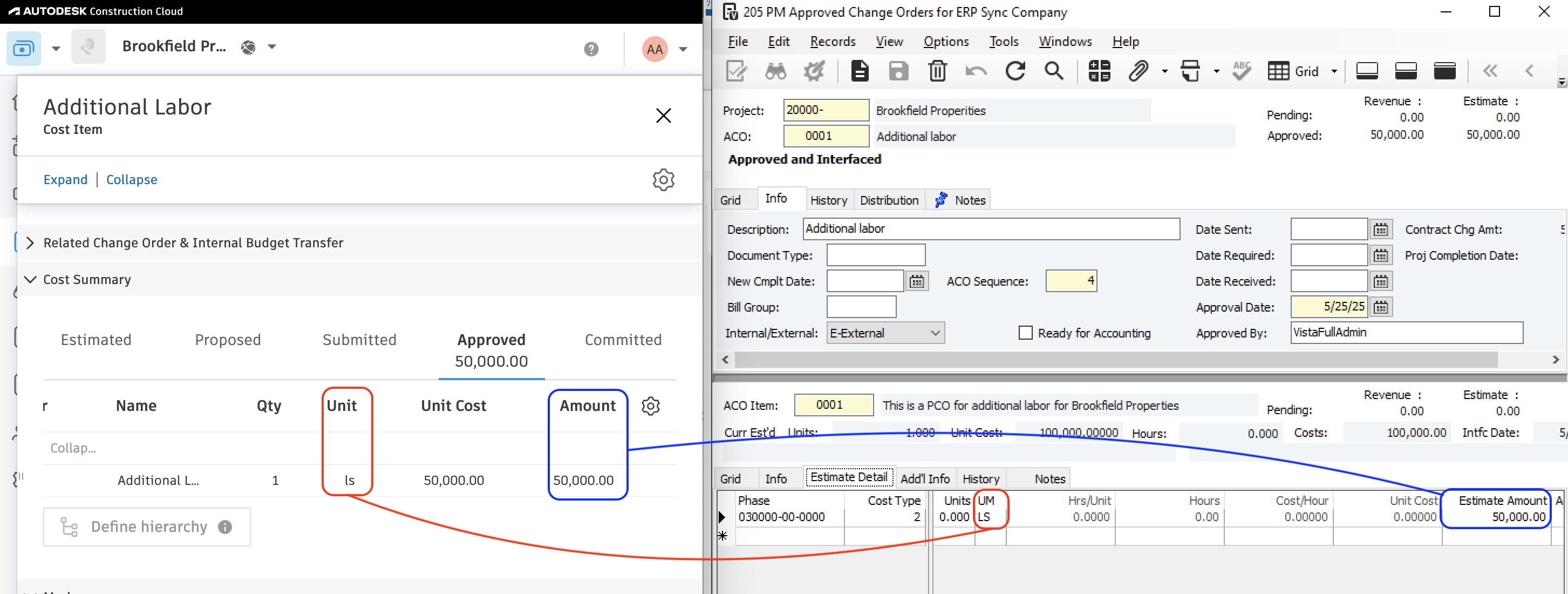Open attachments dropdown arrow beside paperclip

(1165, 71)
